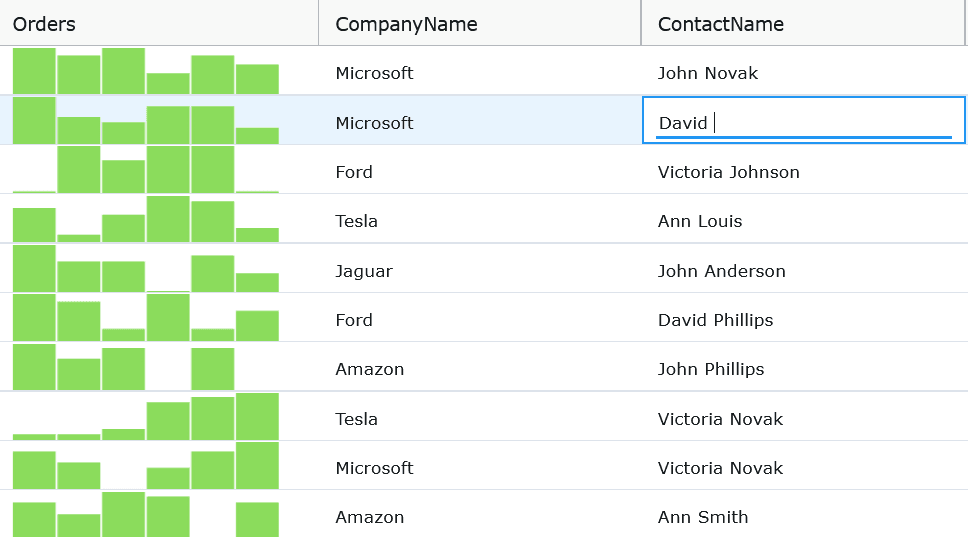Viewport: 968px width, 537px height.
Task: Click the Orders column header
Action: 159,23
